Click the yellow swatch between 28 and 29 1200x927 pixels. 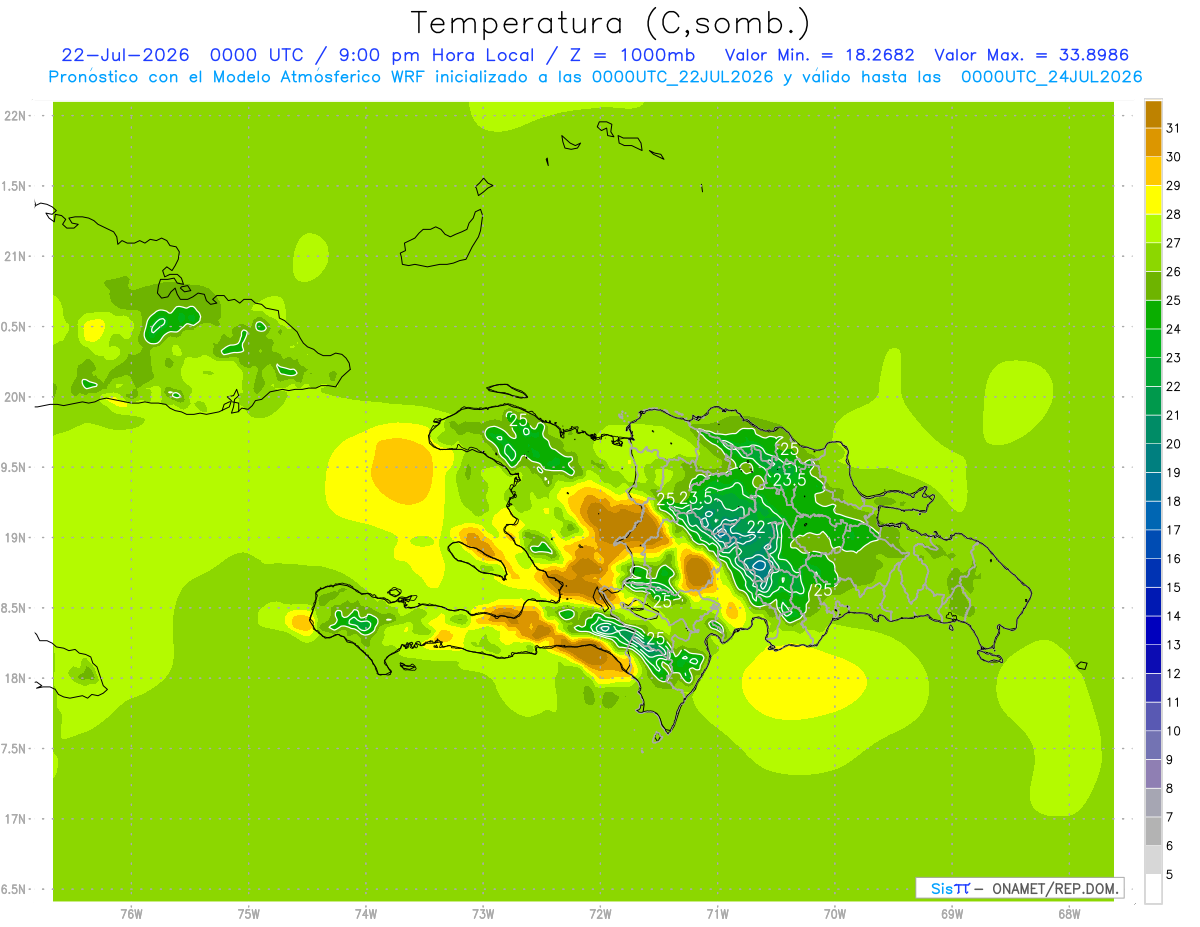click(x=1153, y=200)
